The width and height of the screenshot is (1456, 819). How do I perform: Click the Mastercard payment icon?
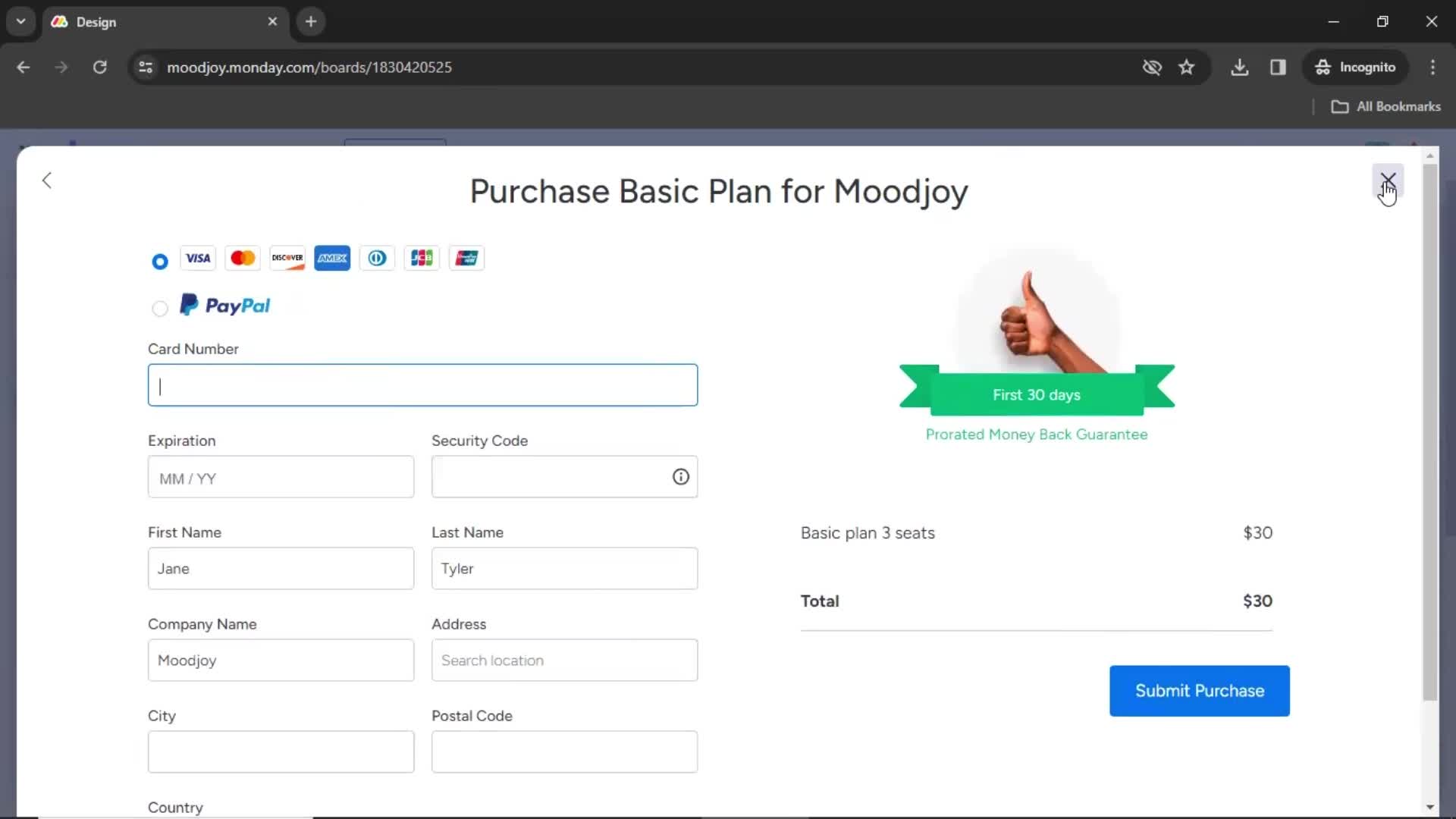point(243,258)
